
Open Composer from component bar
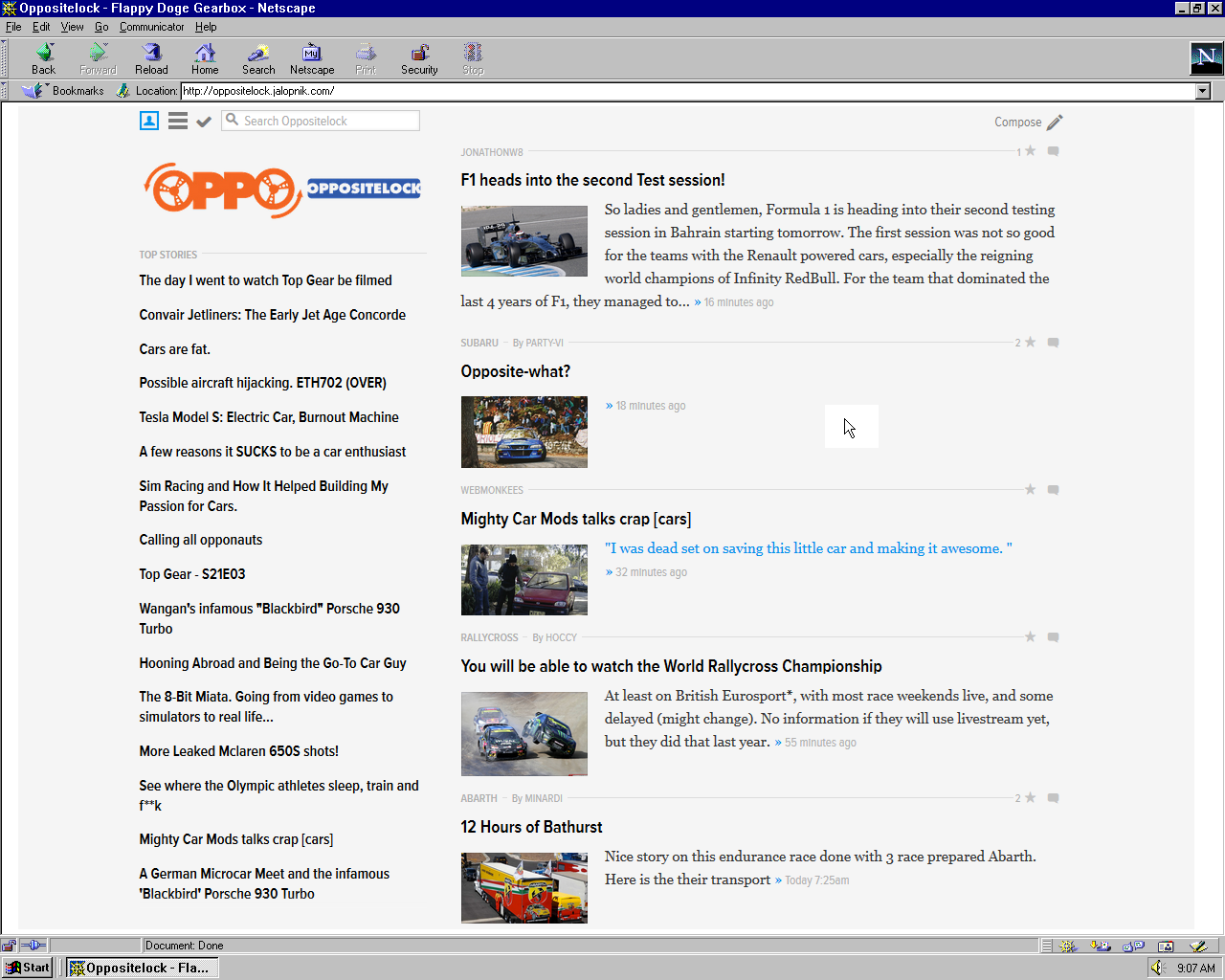pos(1198,946)
